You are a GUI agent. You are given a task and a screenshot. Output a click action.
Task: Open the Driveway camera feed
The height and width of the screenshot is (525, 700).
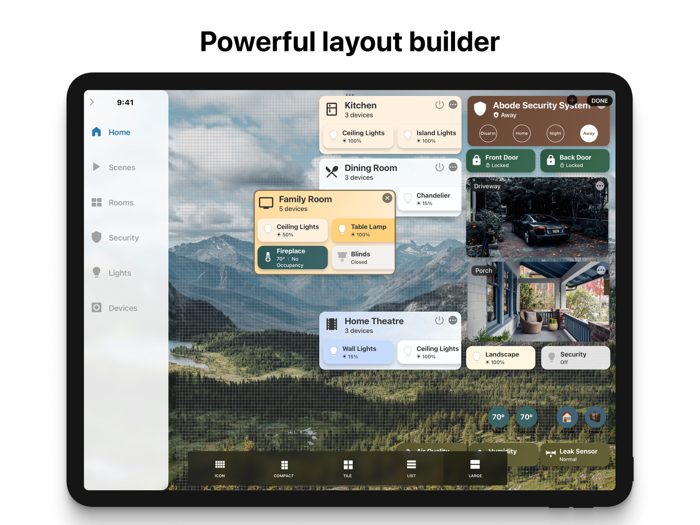(538, 217)
